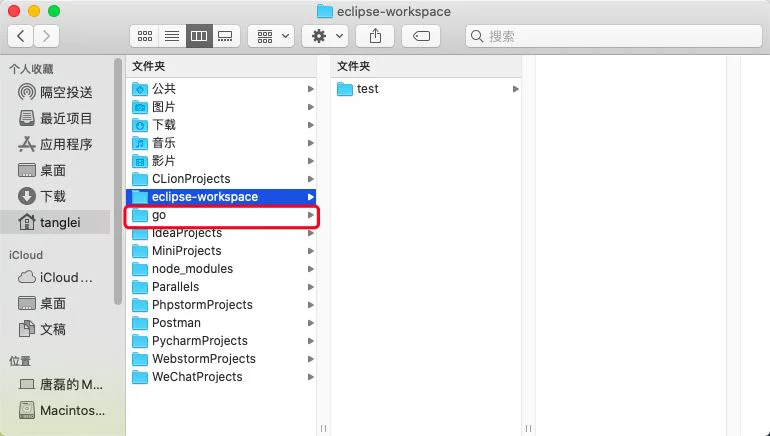Expand arrow next to node_modules
Screen dimensions: 770x436
[310, 269]
